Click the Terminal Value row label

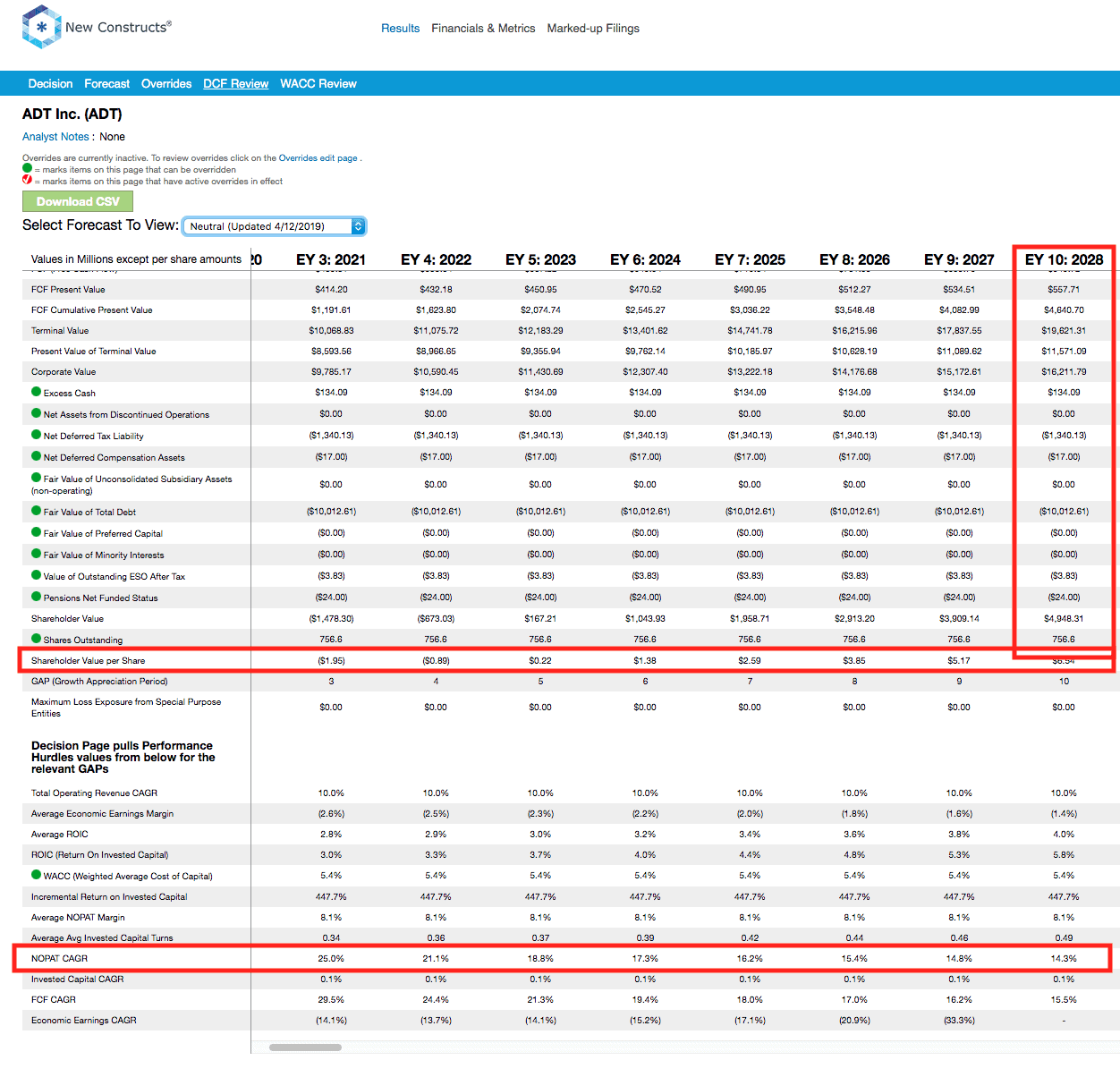coord(60,331)
